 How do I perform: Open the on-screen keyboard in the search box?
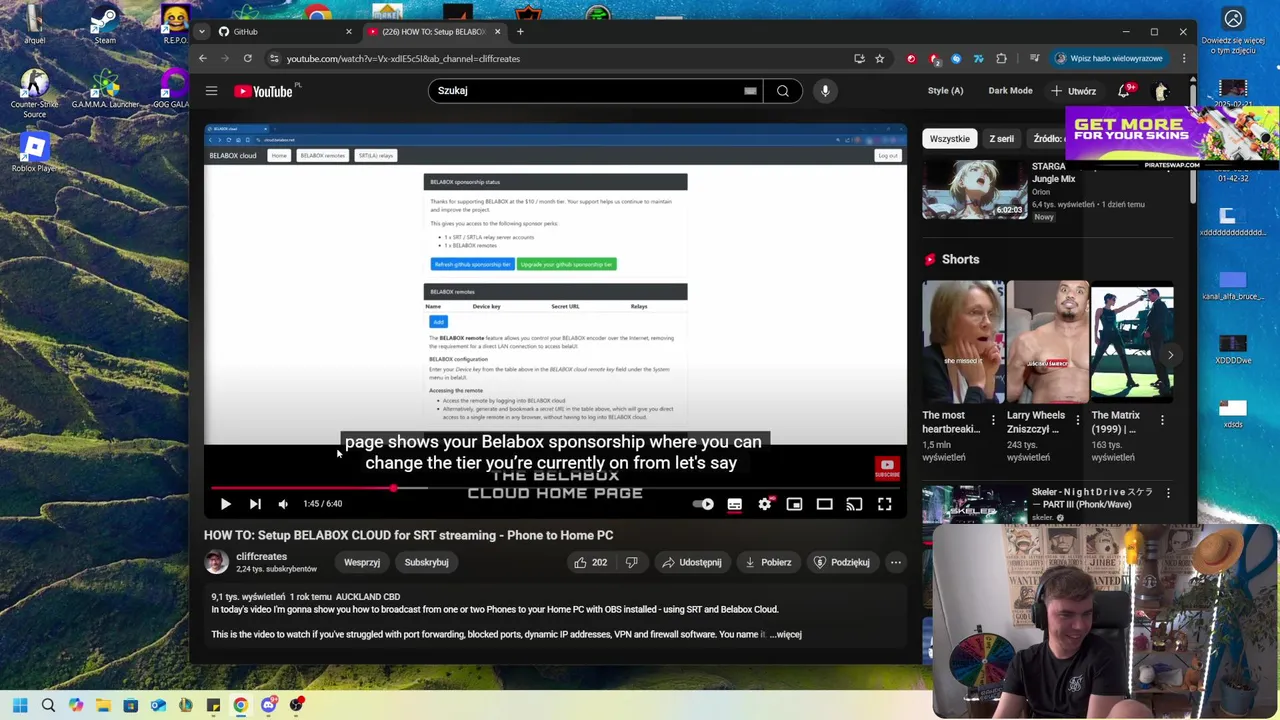(750, 91)
